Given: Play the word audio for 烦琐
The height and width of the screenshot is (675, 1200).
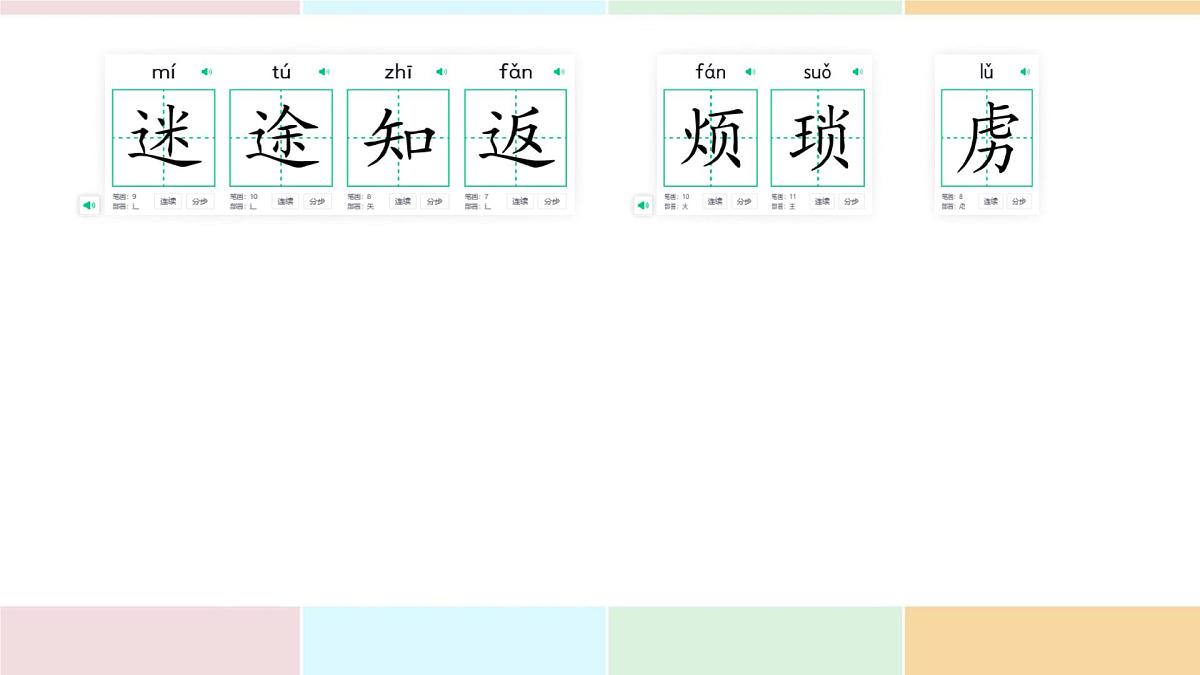Looking at the screenshot, I should [642, 204].
